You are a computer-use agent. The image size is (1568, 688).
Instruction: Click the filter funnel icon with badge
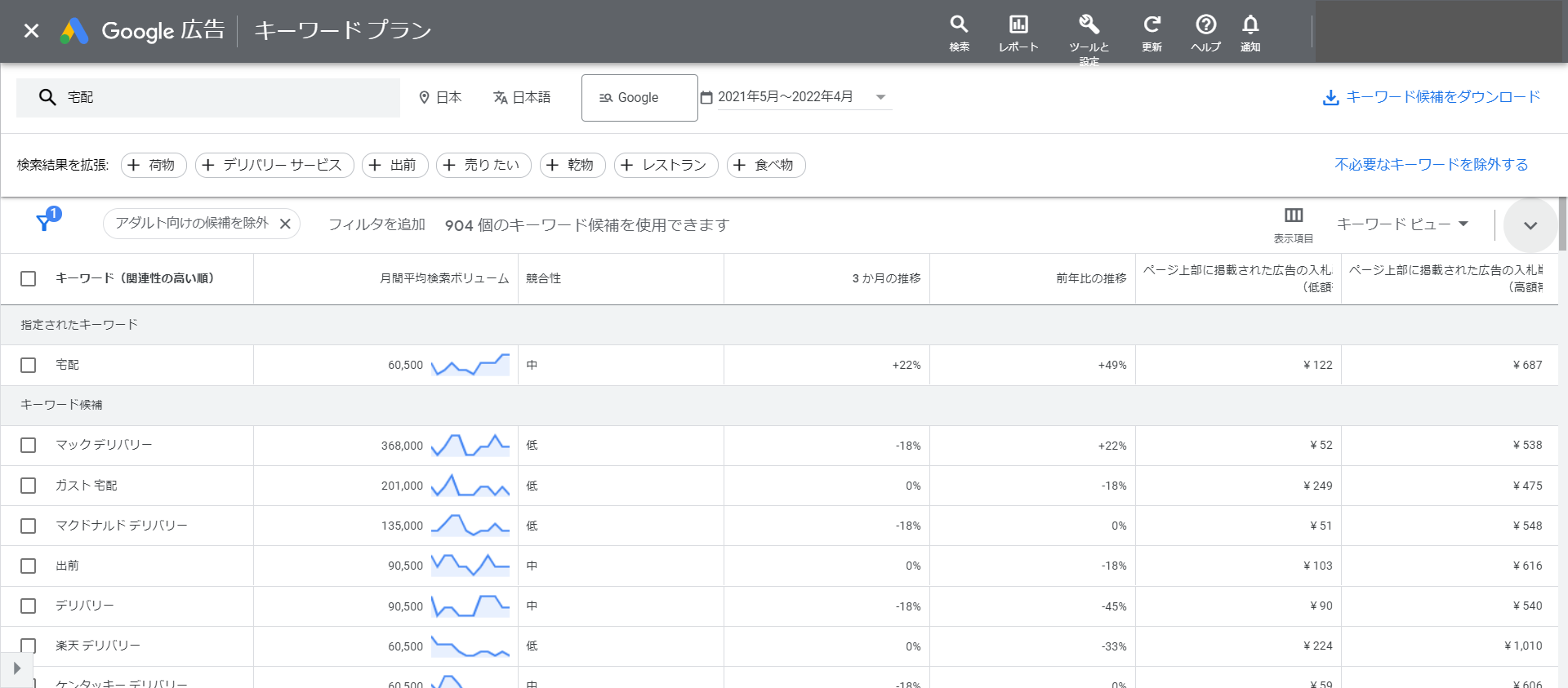tap(47, 220)
